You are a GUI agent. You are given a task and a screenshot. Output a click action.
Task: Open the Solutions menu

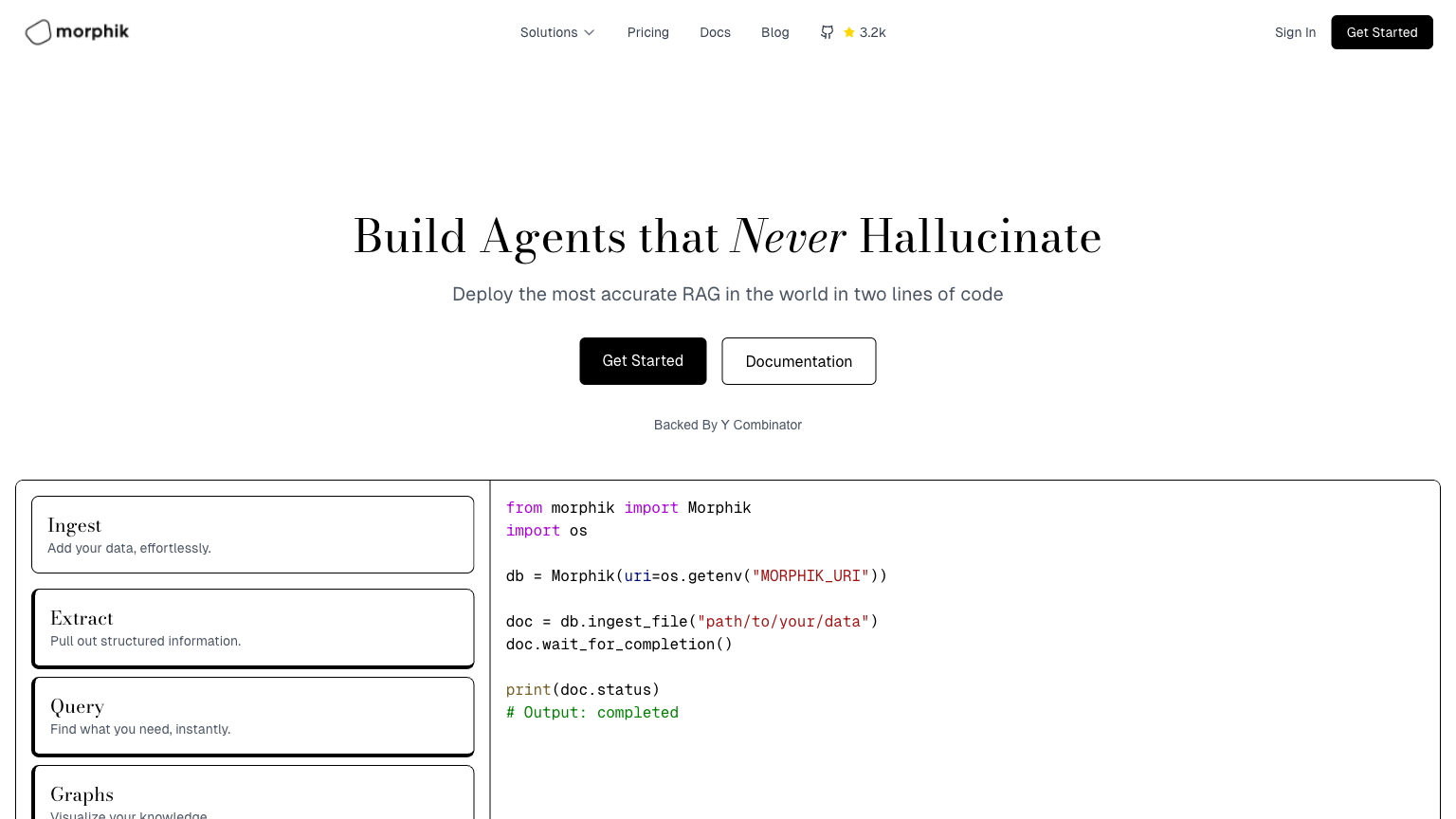point(549,32)
